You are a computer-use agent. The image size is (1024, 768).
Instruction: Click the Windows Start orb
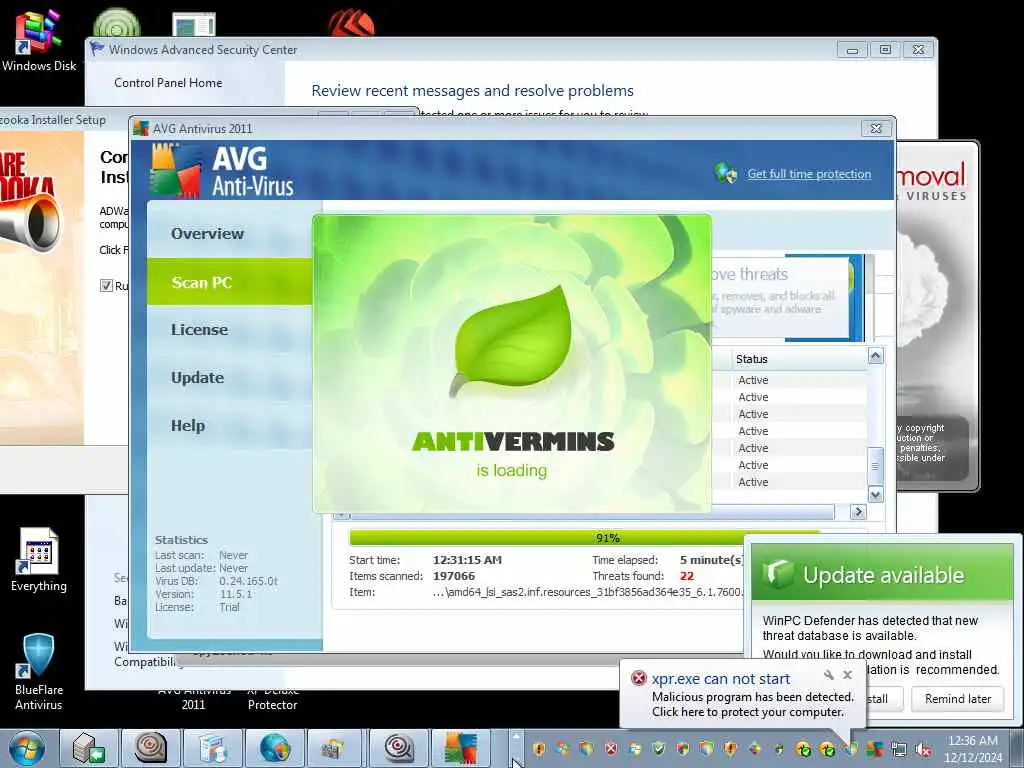point(25,748)
